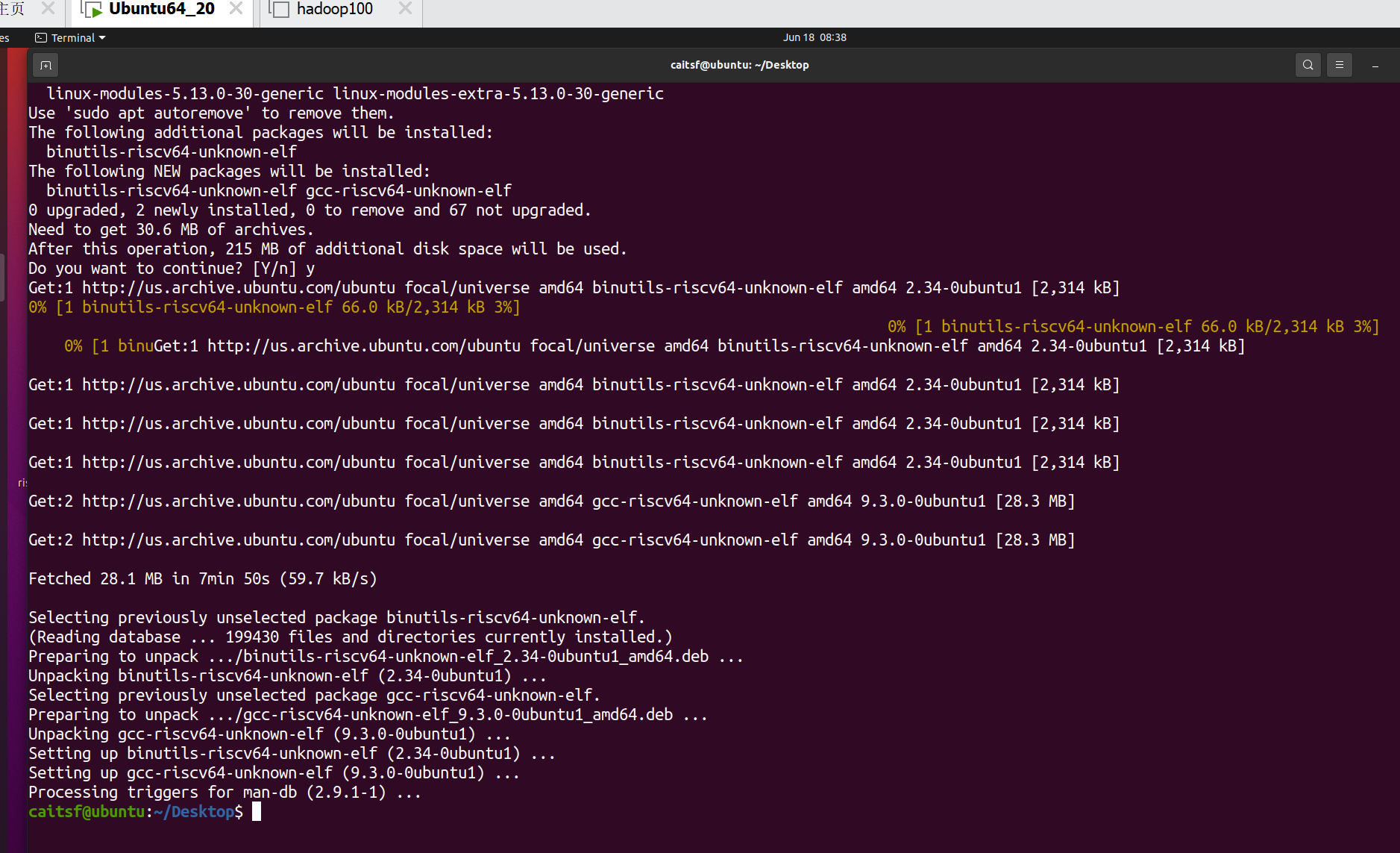Open a new terminal tab
1400x853 pixels.
45,66
